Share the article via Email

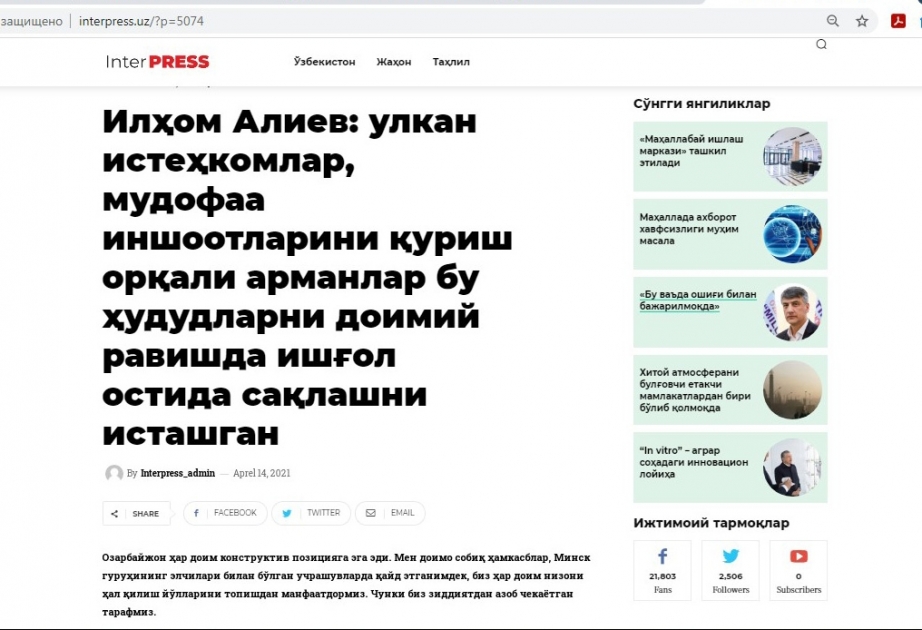[390, 513]
